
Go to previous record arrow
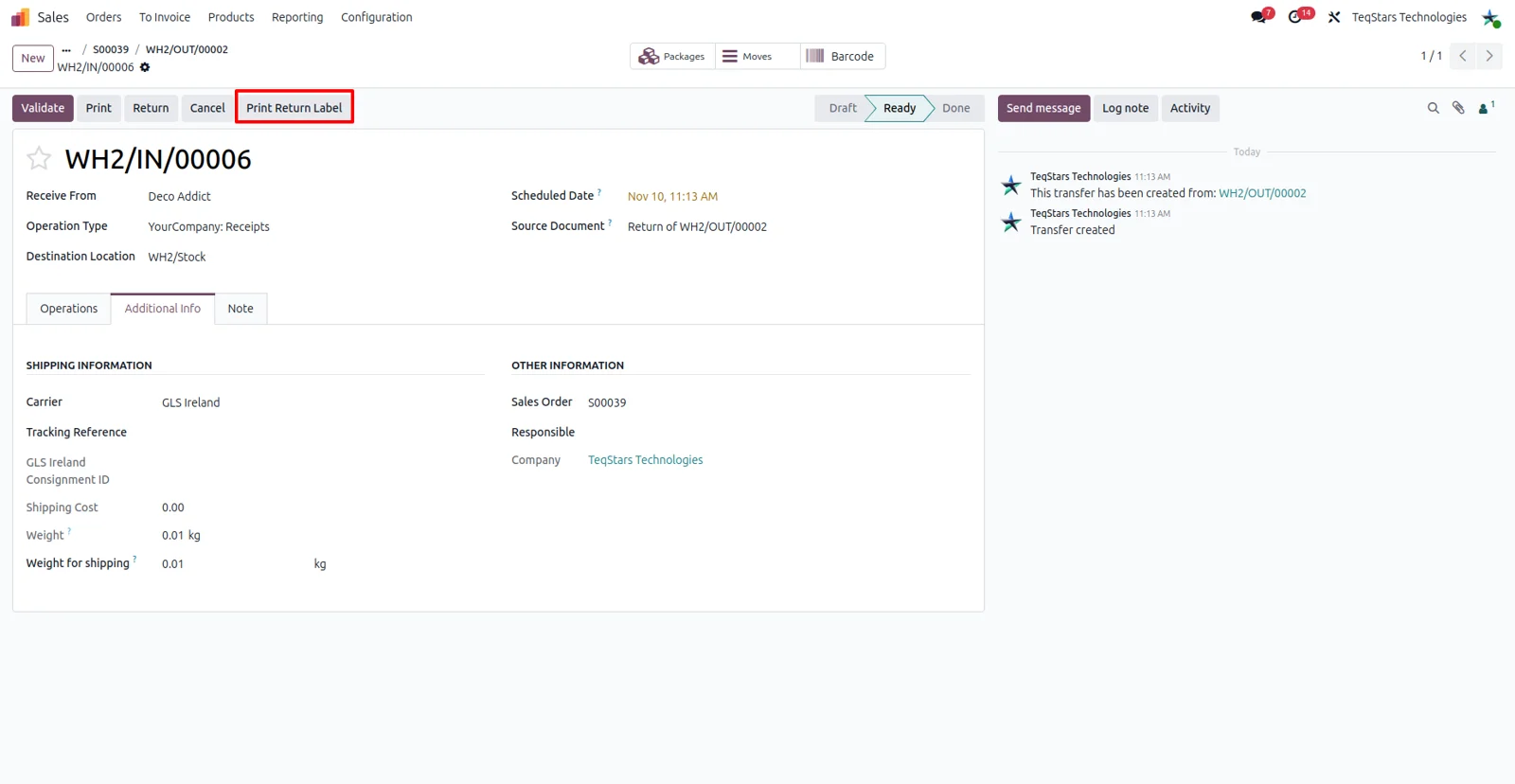(x=1463, y=56)
